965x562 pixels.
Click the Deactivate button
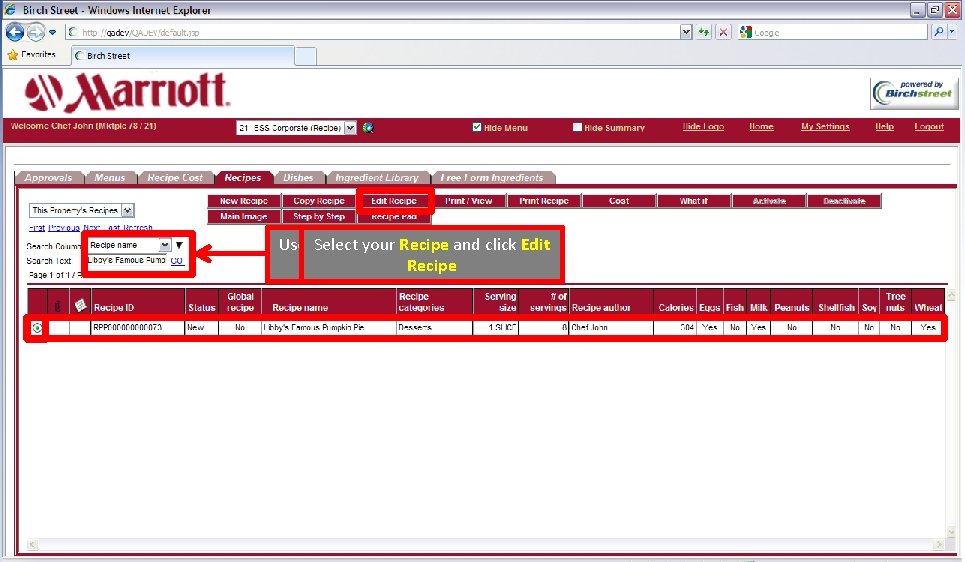point(844,201)
